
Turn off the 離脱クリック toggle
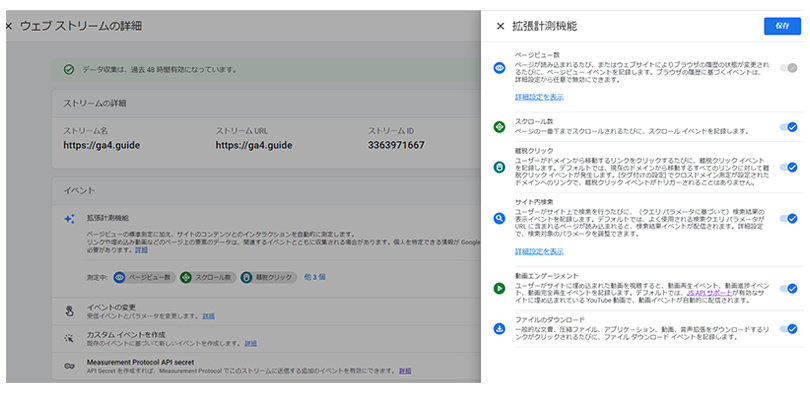click(789, 167)
